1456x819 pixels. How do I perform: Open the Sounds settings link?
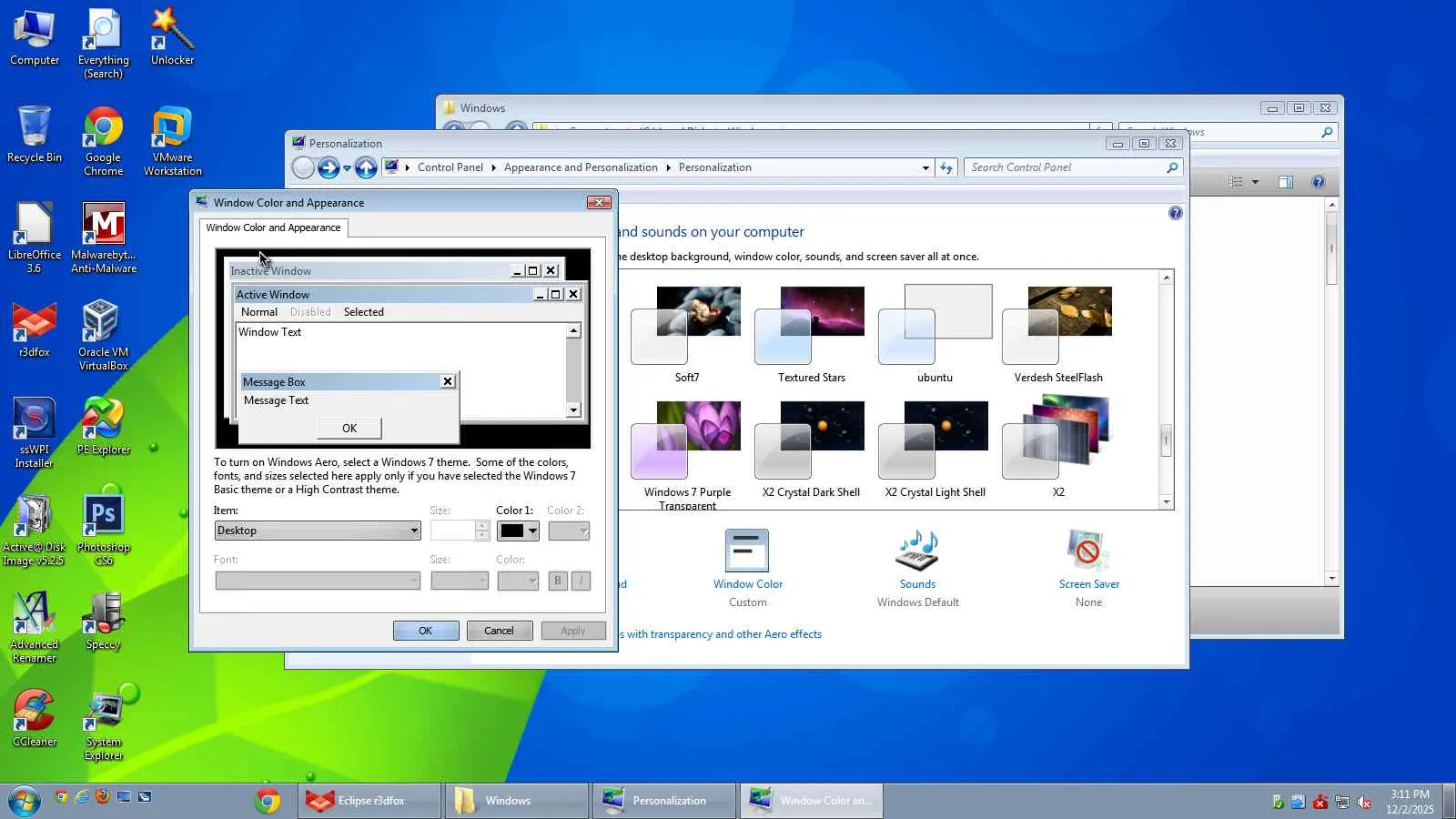coord(917,584)
